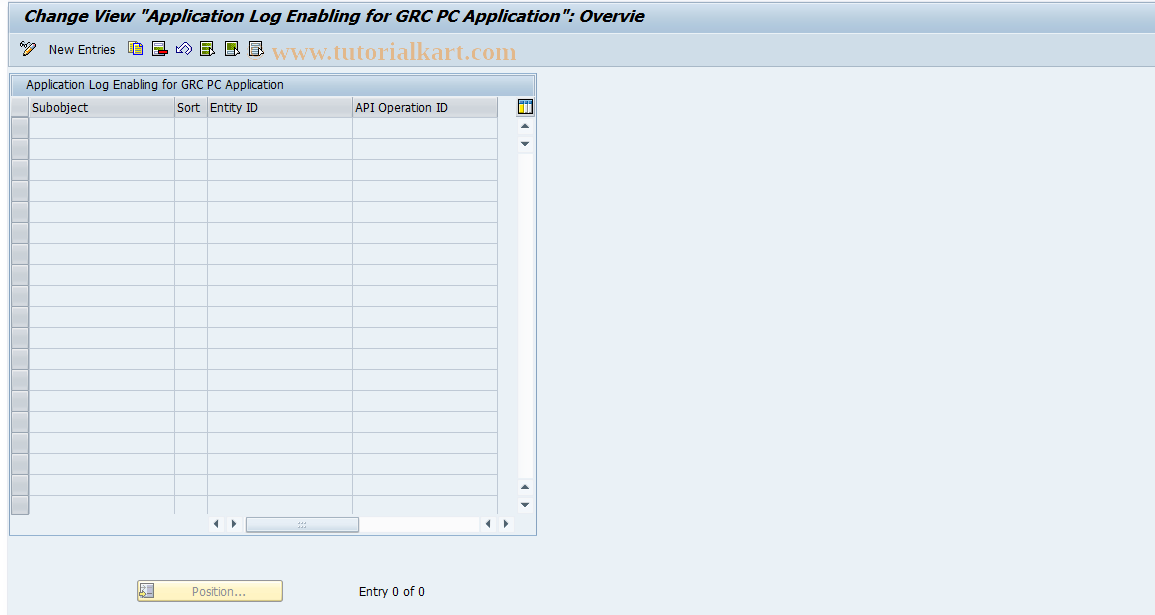
Task: Click the Select All entries icon
Action: [x=208, y=49]
